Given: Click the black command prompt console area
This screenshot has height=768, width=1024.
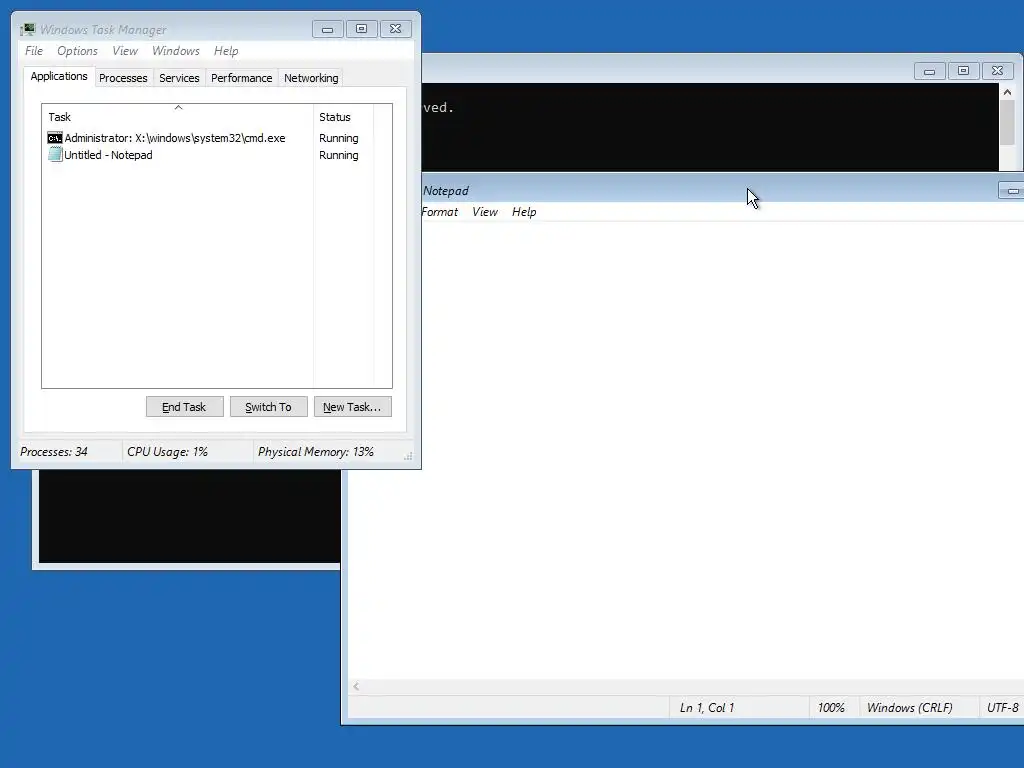Looking at the screenshot, I should 710,127.
